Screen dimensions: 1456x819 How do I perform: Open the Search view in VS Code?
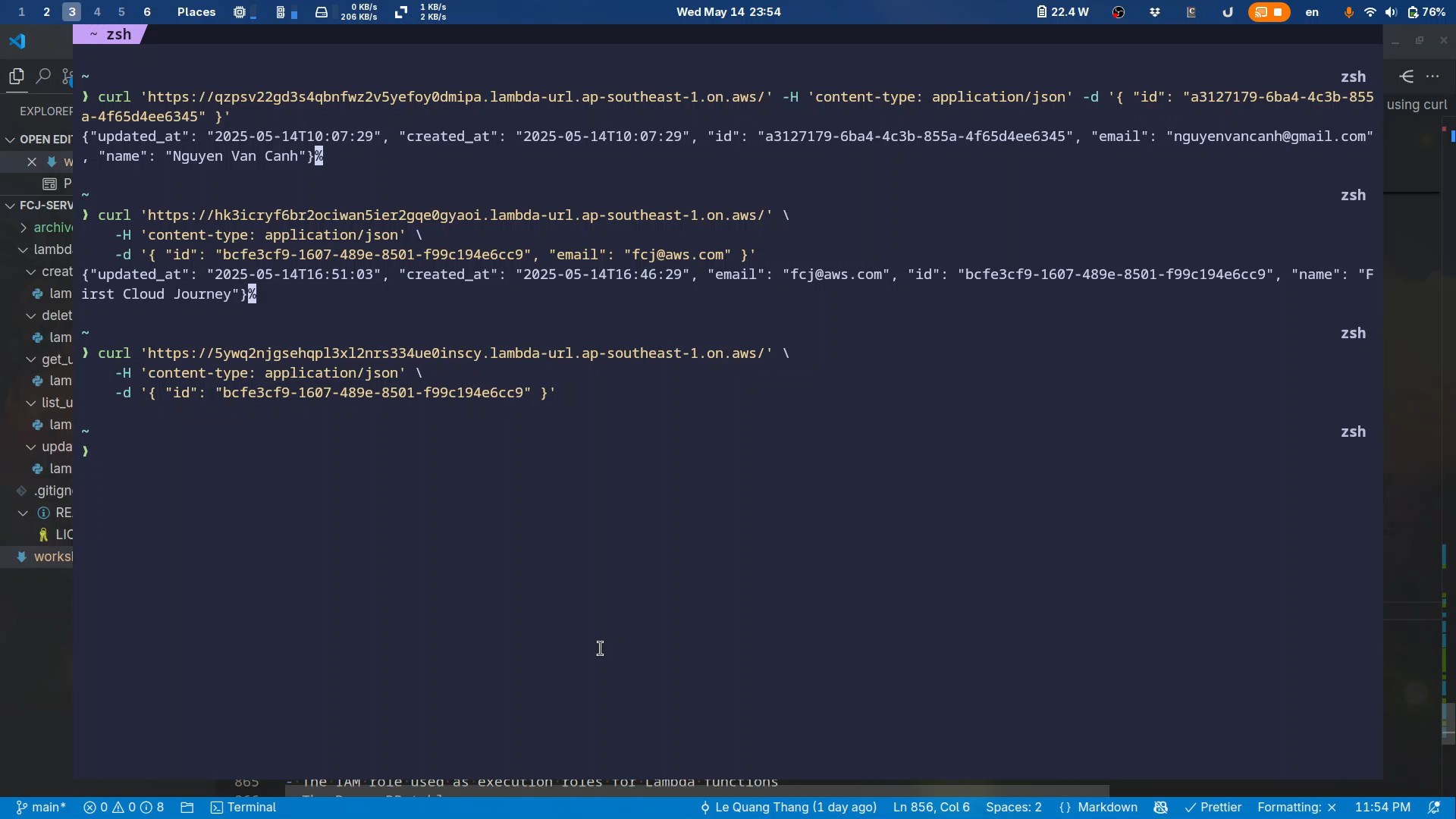pyautogui.click(x=43, y=76)
